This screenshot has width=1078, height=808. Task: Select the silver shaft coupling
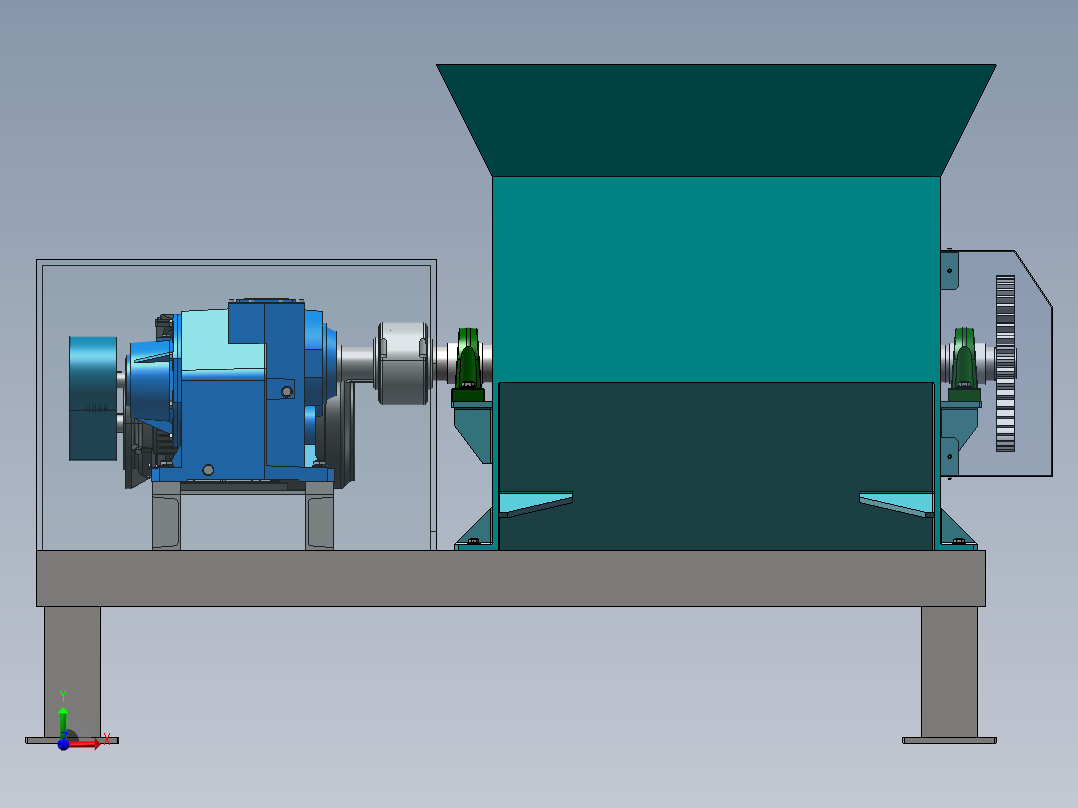point(402,362)
